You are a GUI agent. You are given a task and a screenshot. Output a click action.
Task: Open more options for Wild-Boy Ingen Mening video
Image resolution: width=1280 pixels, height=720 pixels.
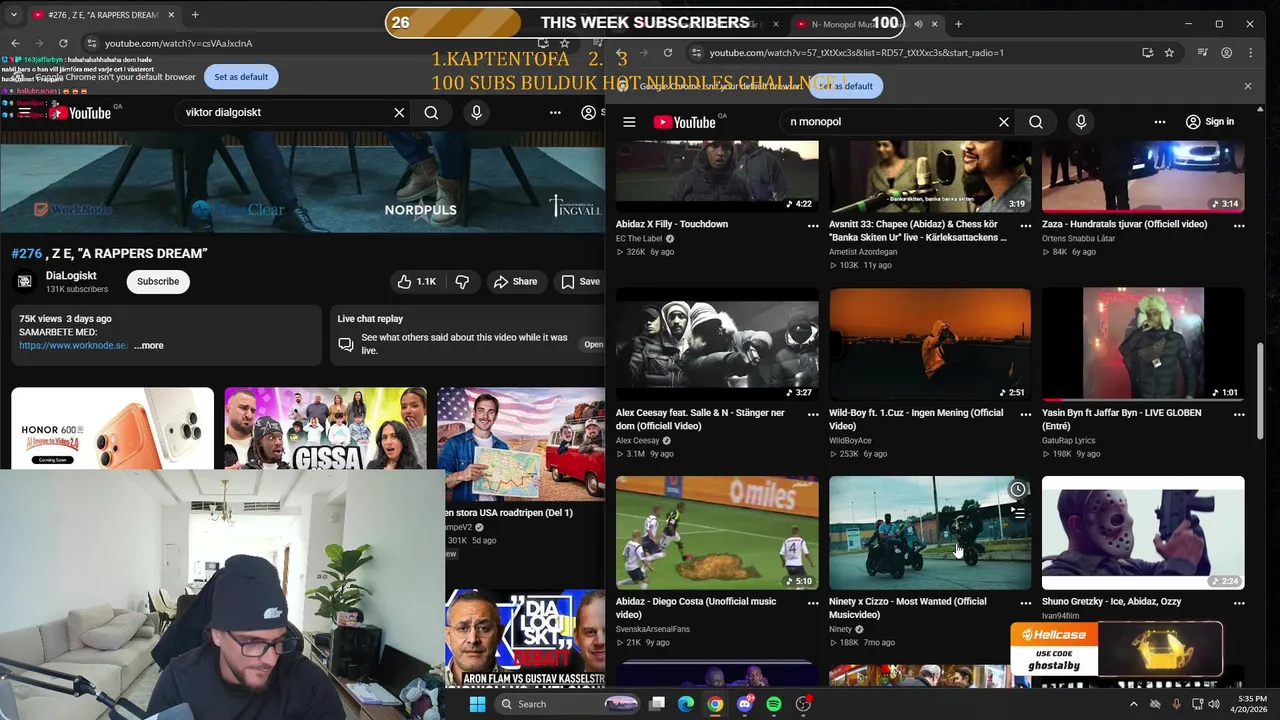coord(1026,414)
